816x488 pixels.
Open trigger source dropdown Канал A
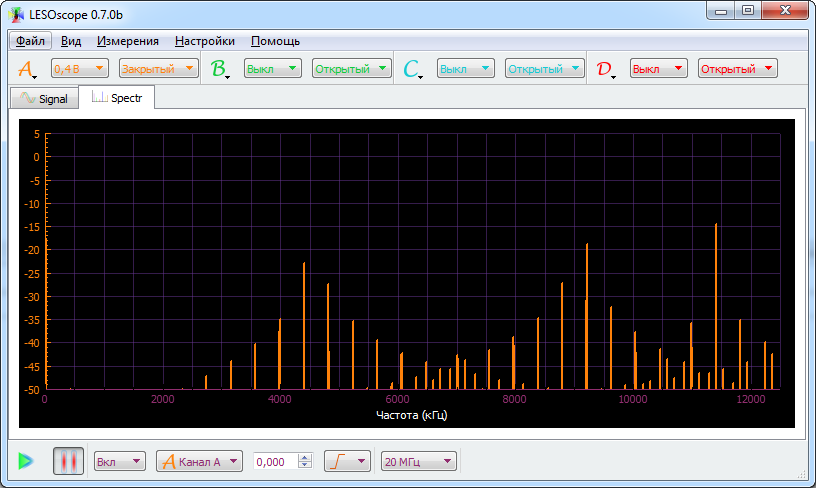(199, 461)
